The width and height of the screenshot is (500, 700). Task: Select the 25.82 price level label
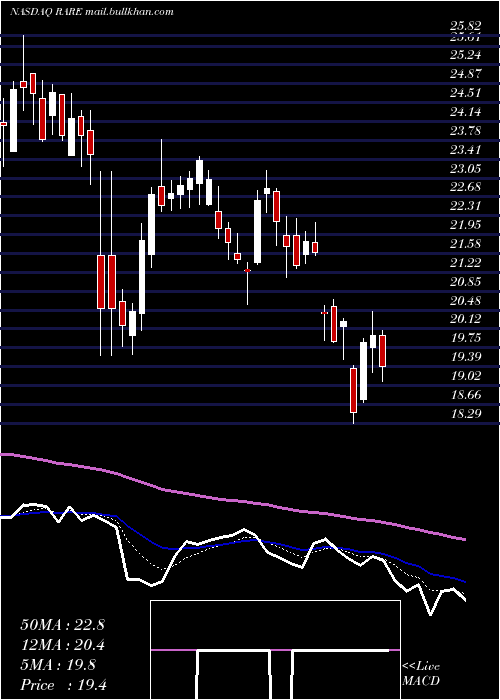[466, 26]
